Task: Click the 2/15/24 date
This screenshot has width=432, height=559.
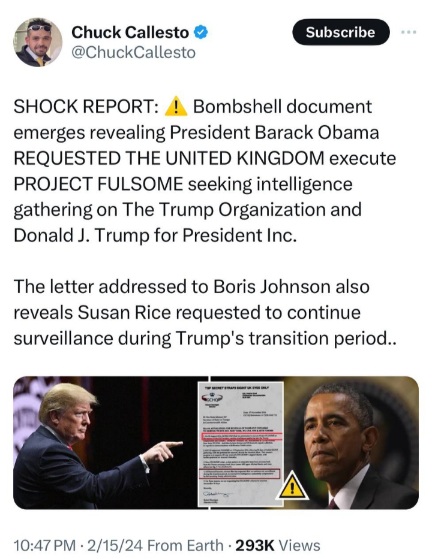Action: 115,545
